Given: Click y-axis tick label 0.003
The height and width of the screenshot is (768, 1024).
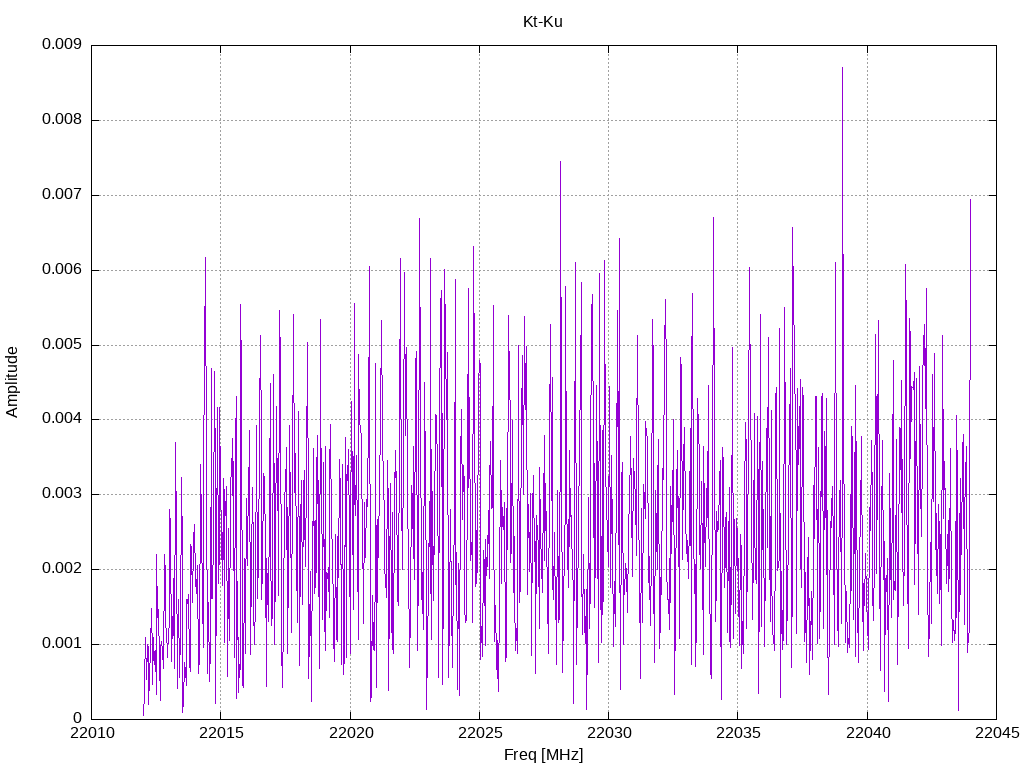Looking at the screenshot, I should click(x=62, y=494).
